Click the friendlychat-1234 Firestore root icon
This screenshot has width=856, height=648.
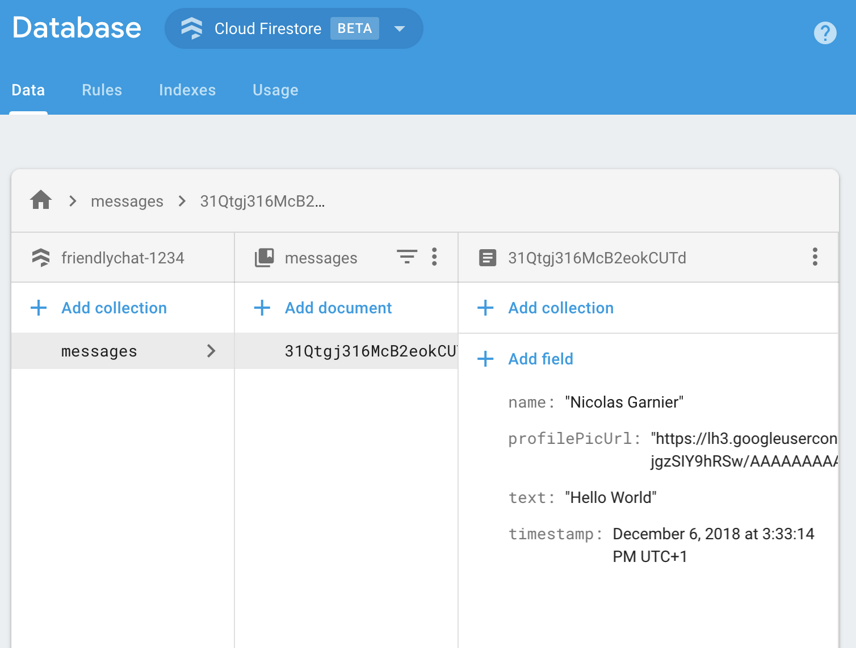41,258
